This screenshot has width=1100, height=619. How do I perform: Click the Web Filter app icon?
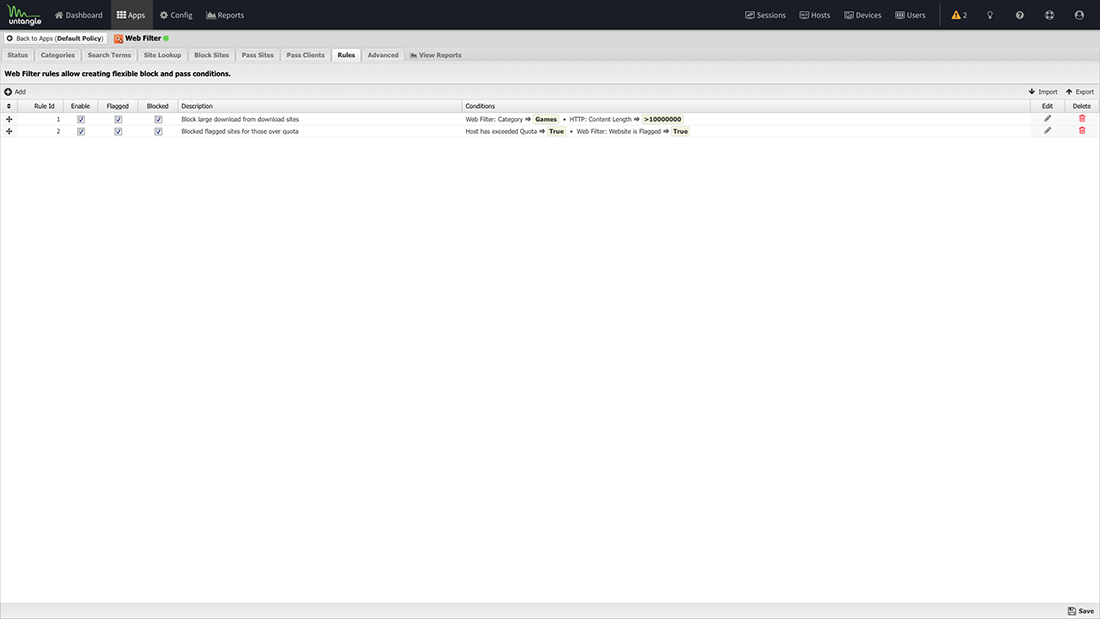[119, 39]
